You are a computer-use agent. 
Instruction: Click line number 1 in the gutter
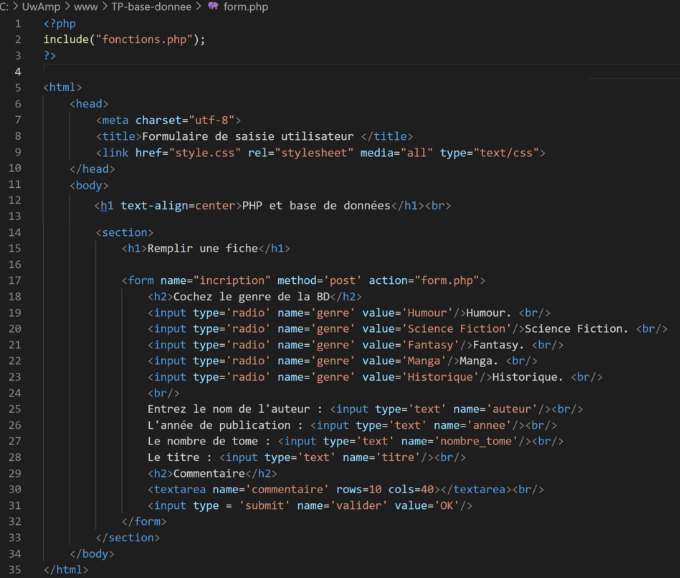pyautogui.click(x=18, y=23)
